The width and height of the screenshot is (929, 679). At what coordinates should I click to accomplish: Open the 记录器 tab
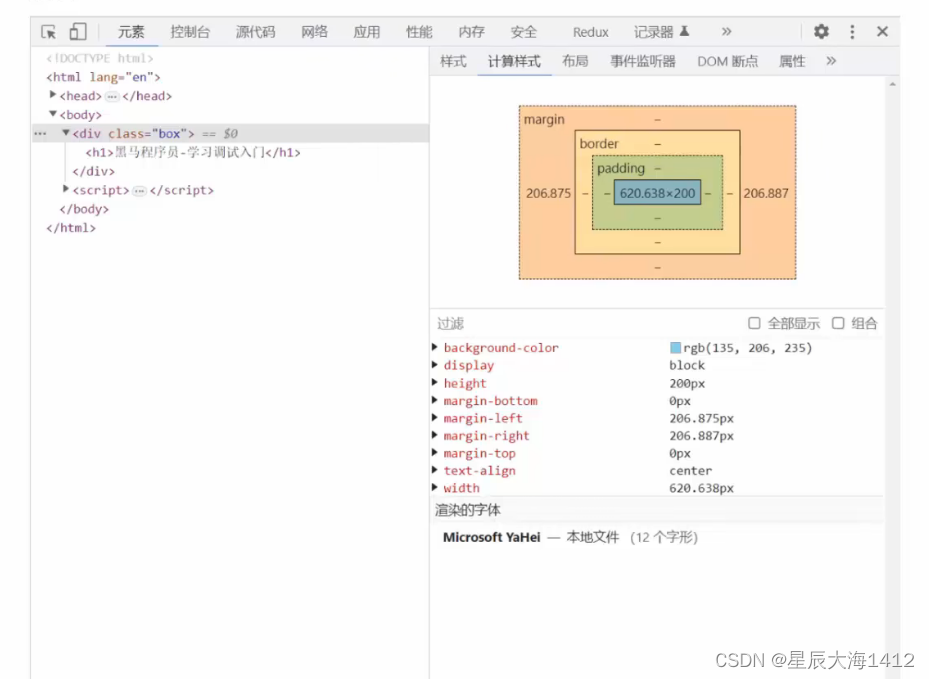click(x=653, y=32)
